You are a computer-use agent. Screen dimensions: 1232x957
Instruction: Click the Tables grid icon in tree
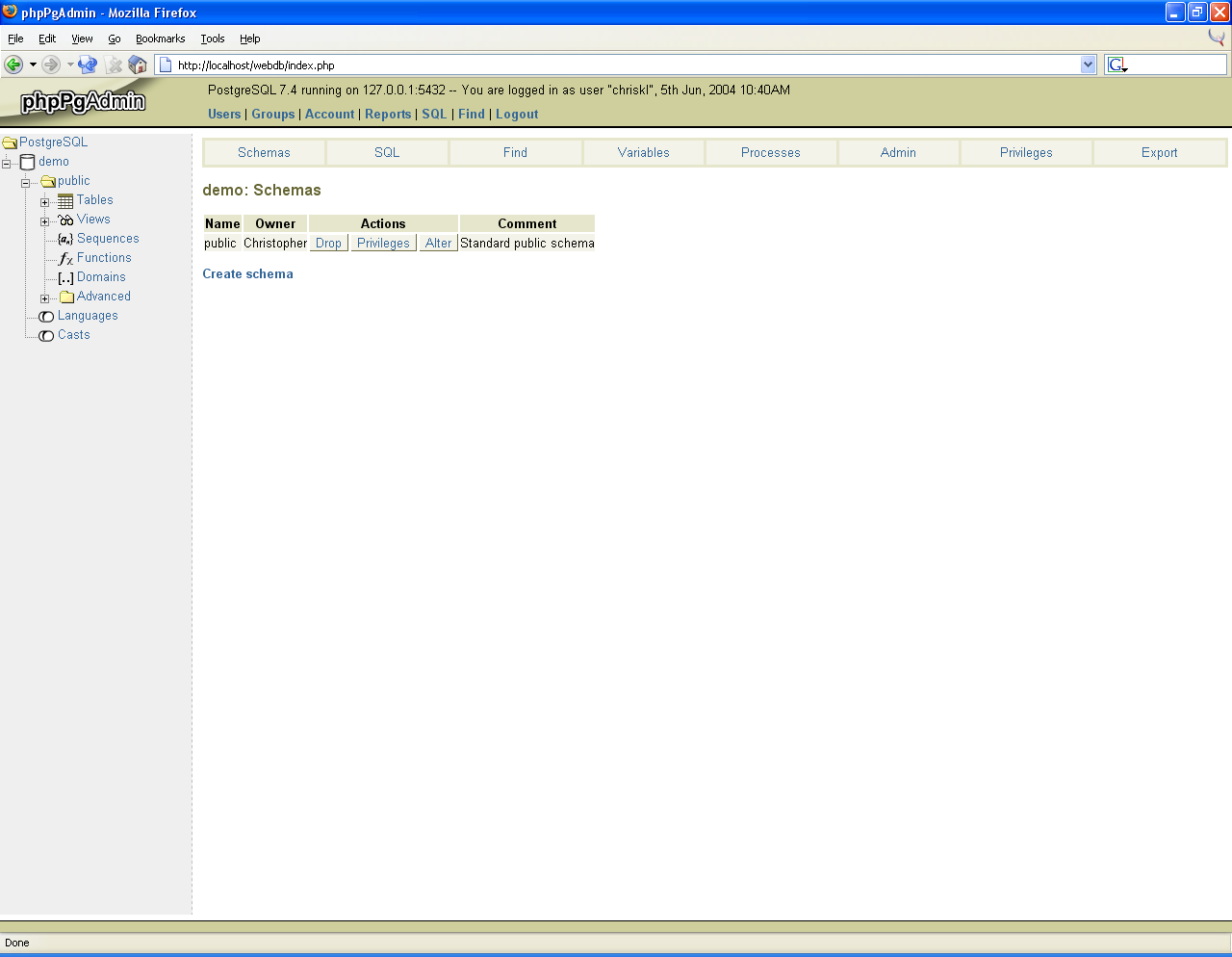65,200
